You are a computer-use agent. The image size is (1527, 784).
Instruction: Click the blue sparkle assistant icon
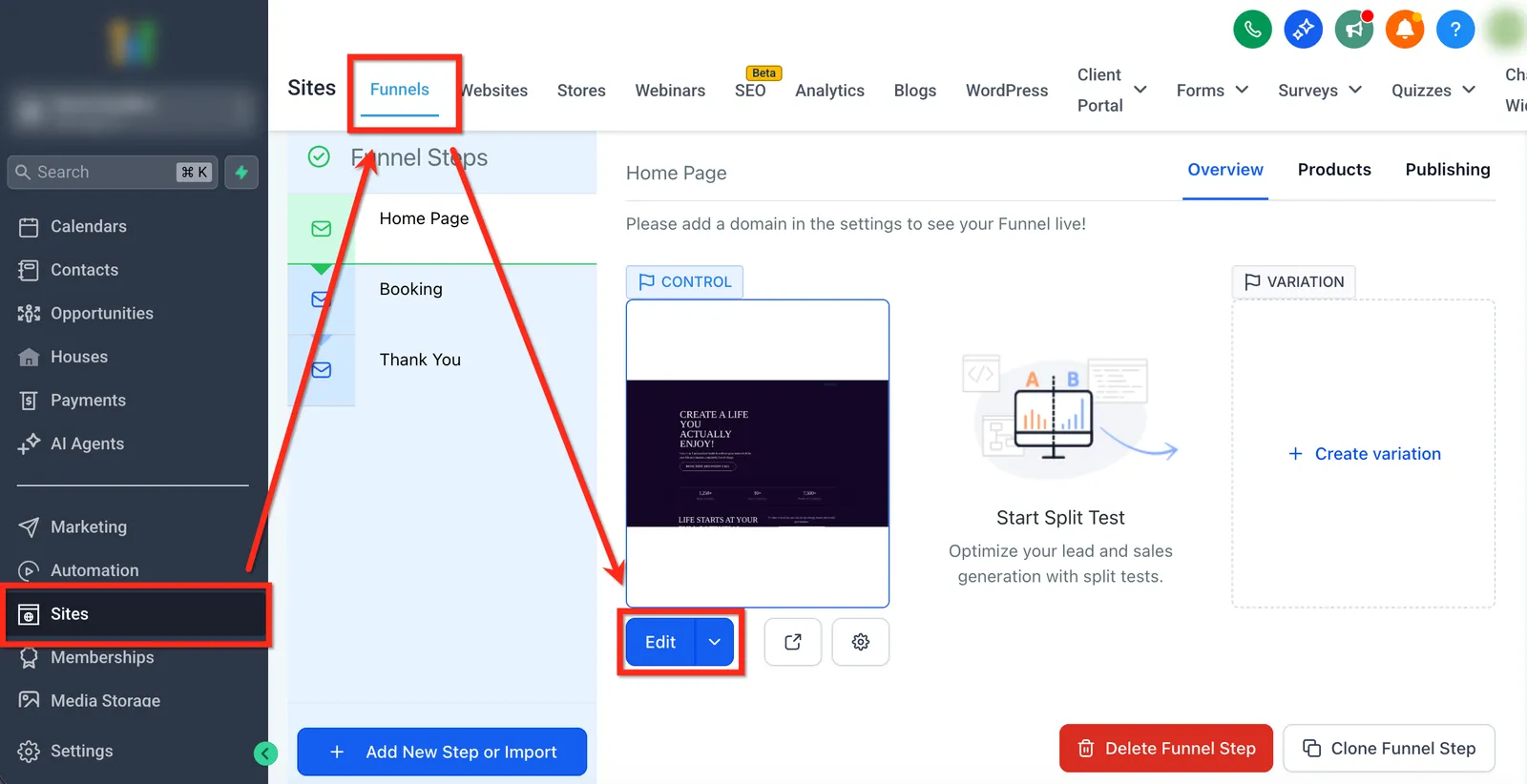(1303, 30)
